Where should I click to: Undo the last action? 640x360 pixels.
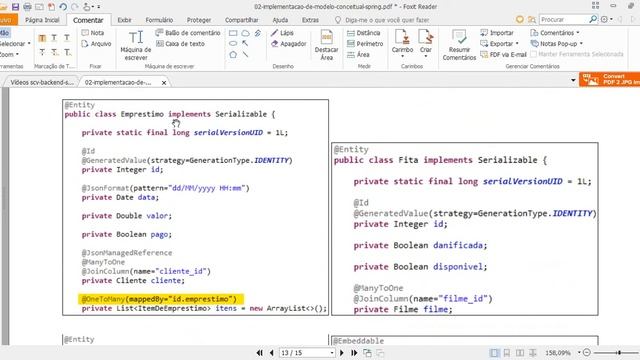(x=63, y=7)
